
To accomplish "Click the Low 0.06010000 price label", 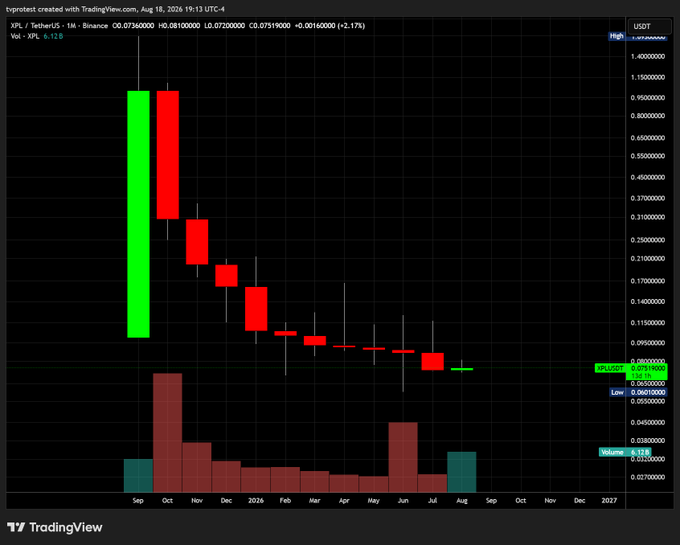I will (x=638, y=392).
